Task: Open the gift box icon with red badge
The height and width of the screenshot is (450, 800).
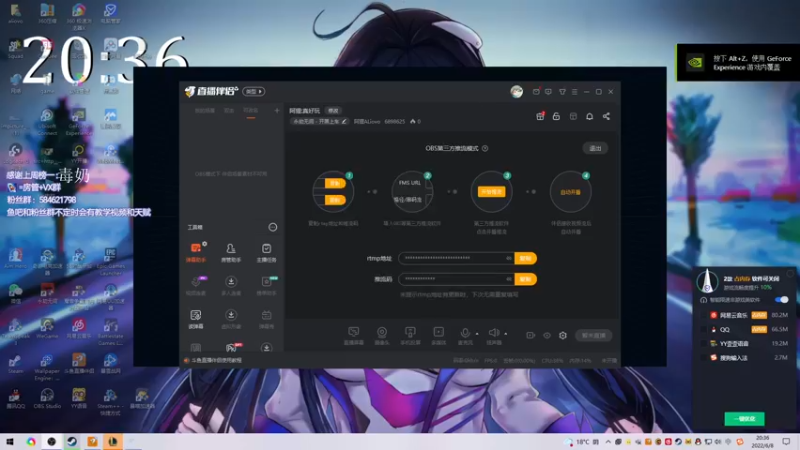Action: click(540, 116)
